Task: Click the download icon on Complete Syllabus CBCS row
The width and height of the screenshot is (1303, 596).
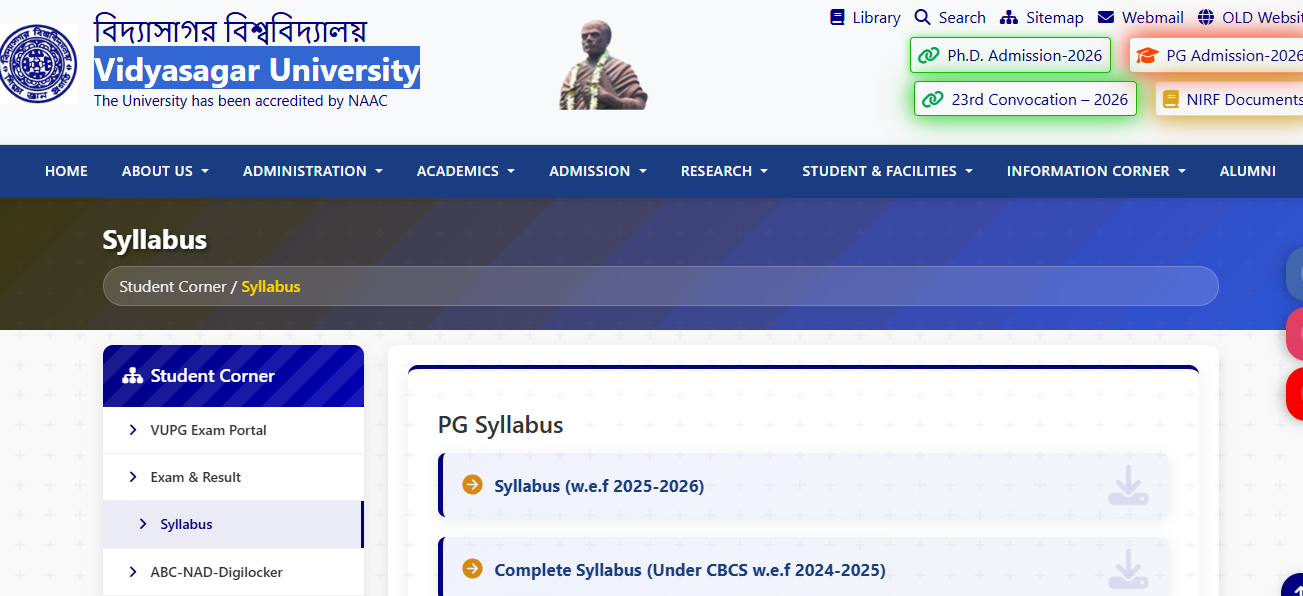Action: click(x=1128, y=569)
